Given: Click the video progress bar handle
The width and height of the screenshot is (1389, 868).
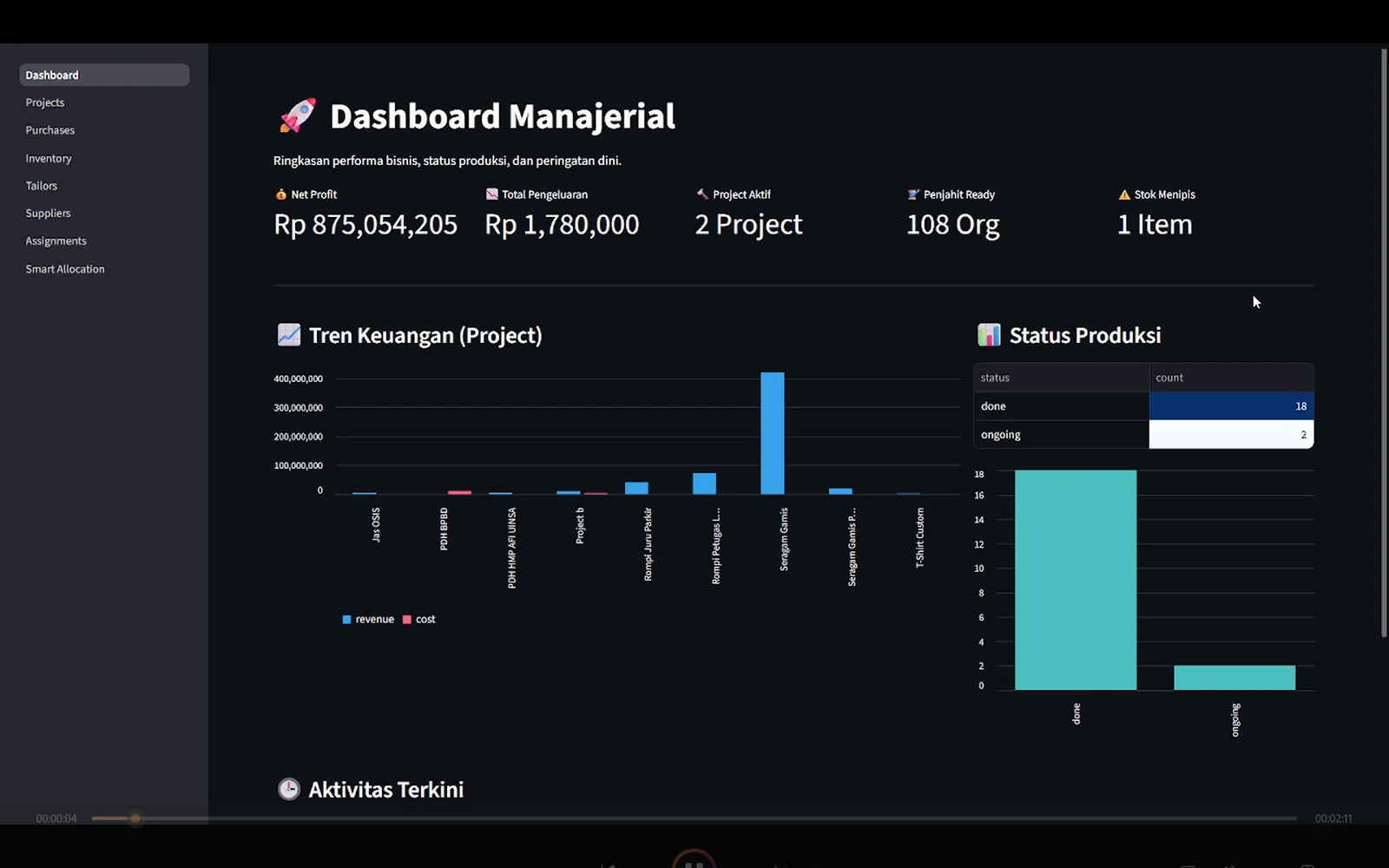Looking at the screenshot, I should pos(135,819).
